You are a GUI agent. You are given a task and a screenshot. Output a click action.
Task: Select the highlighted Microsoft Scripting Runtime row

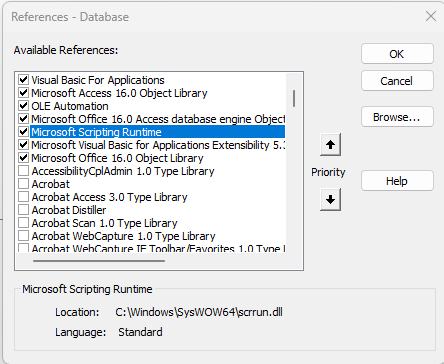tap(158, 132)
